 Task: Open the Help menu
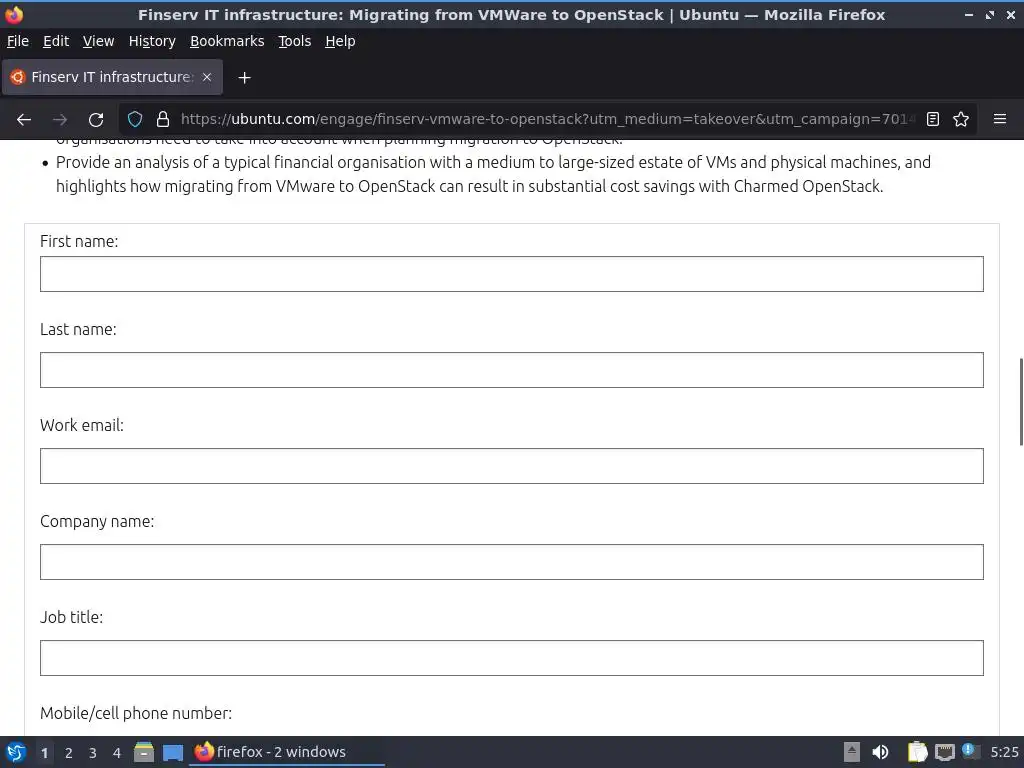(x=340, y=41)
